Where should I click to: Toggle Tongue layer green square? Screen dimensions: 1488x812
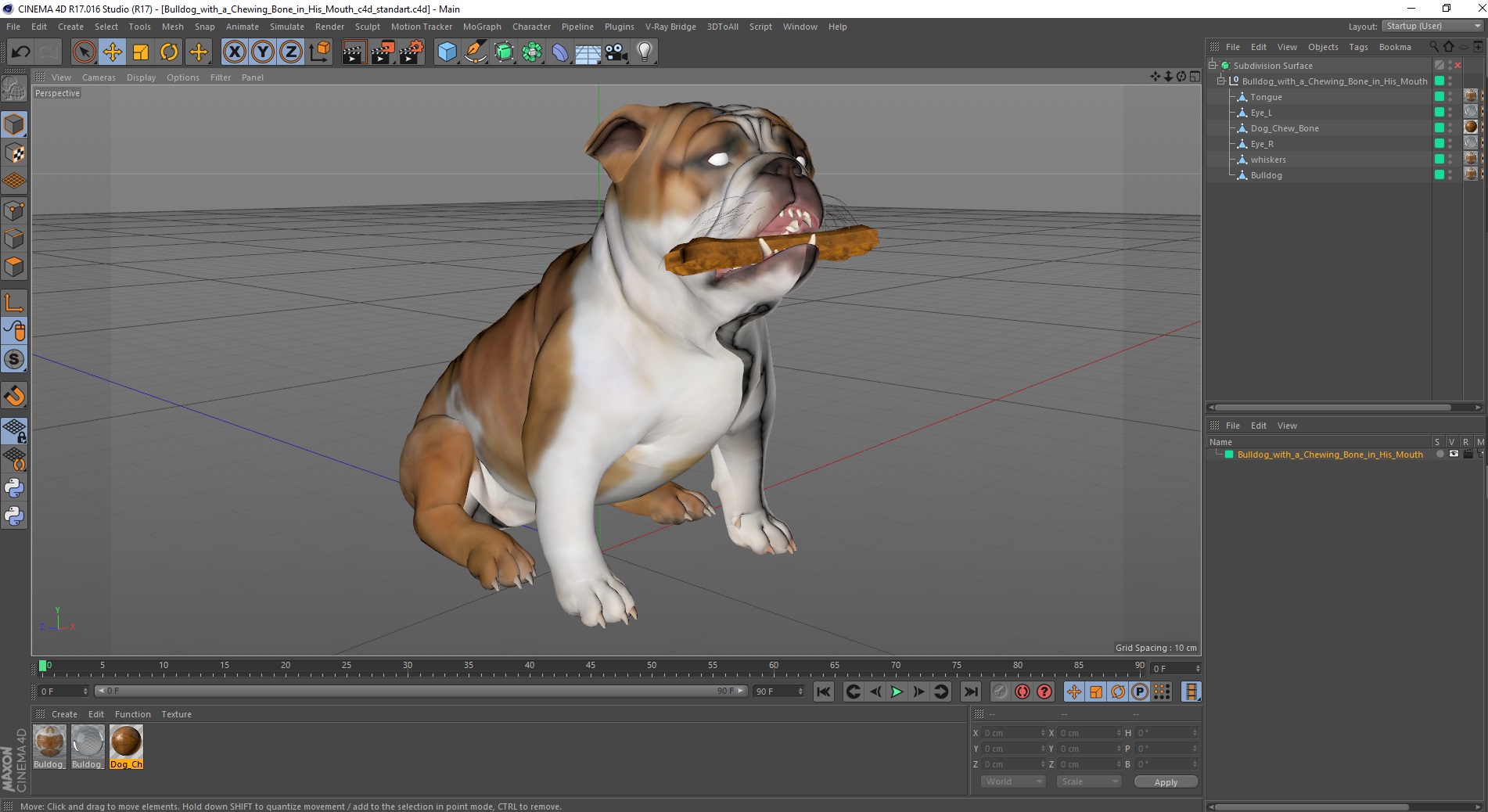click(x=1439, y=96)
